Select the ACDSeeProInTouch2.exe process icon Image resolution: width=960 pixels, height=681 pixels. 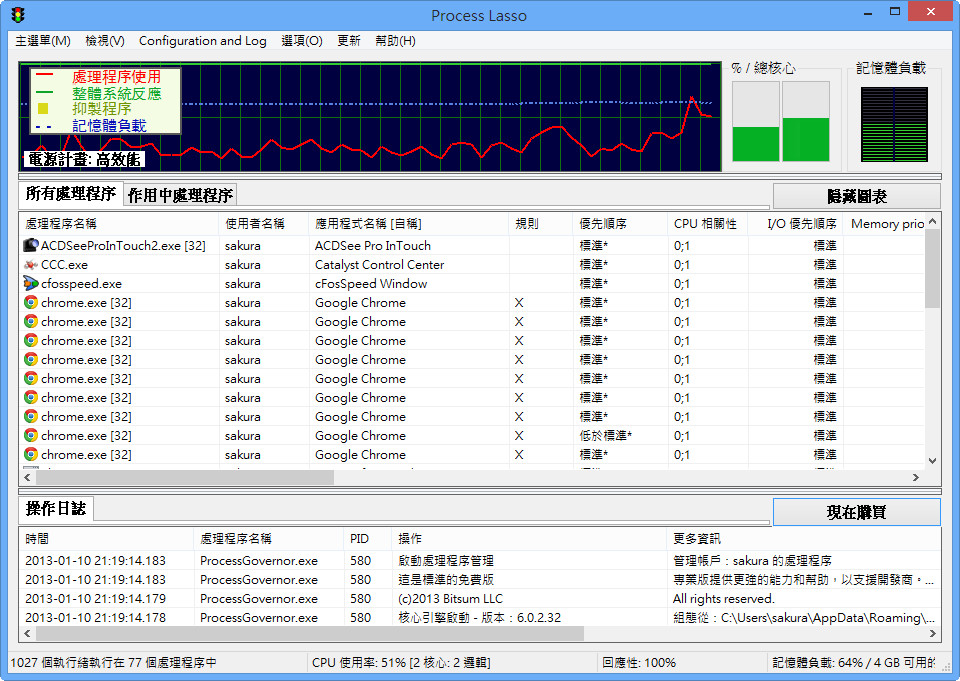(31, 246)
